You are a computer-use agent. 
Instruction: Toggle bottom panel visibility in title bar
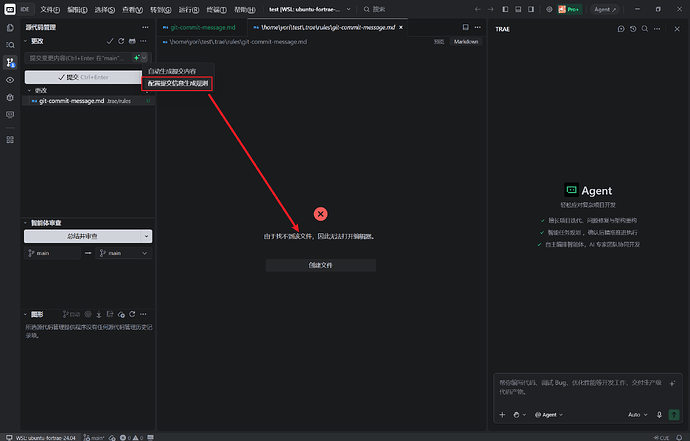[x=518, y=9]
